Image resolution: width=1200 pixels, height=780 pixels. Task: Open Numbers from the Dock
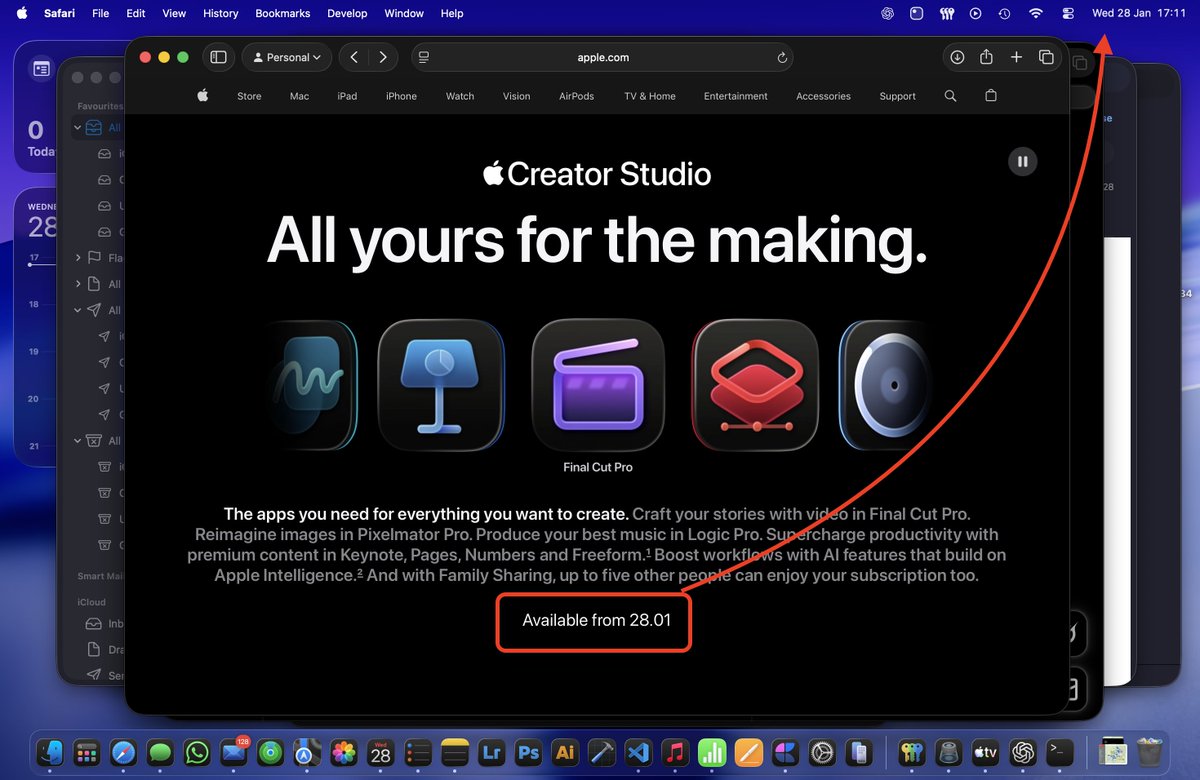pos(712,752)
